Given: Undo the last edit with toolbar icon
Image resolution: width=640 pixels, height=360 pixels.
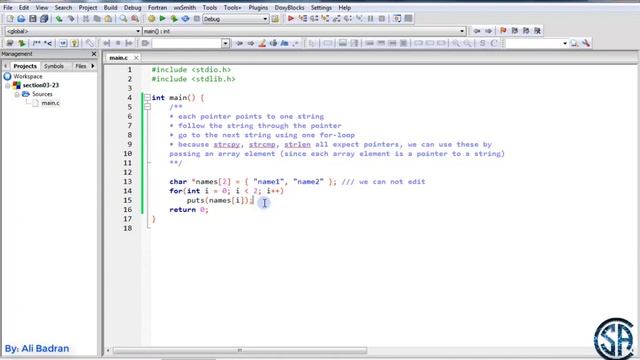Looking at the screenshot, I should click(x=59, y=19).
